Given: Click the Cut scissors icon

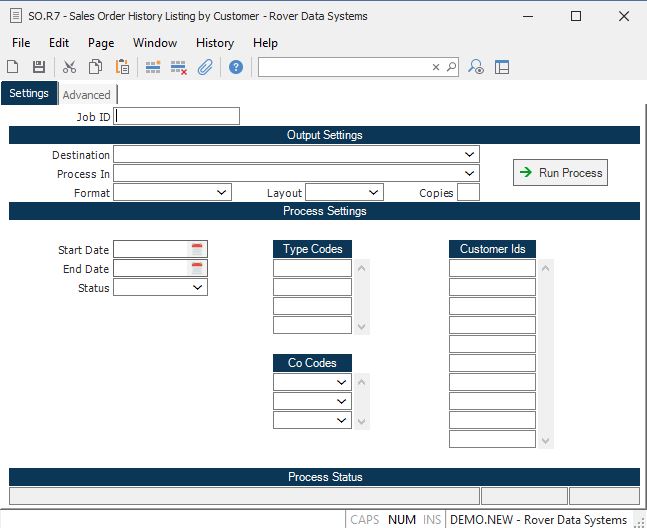Looking at the screenshot, I should (x=69, y=67).
